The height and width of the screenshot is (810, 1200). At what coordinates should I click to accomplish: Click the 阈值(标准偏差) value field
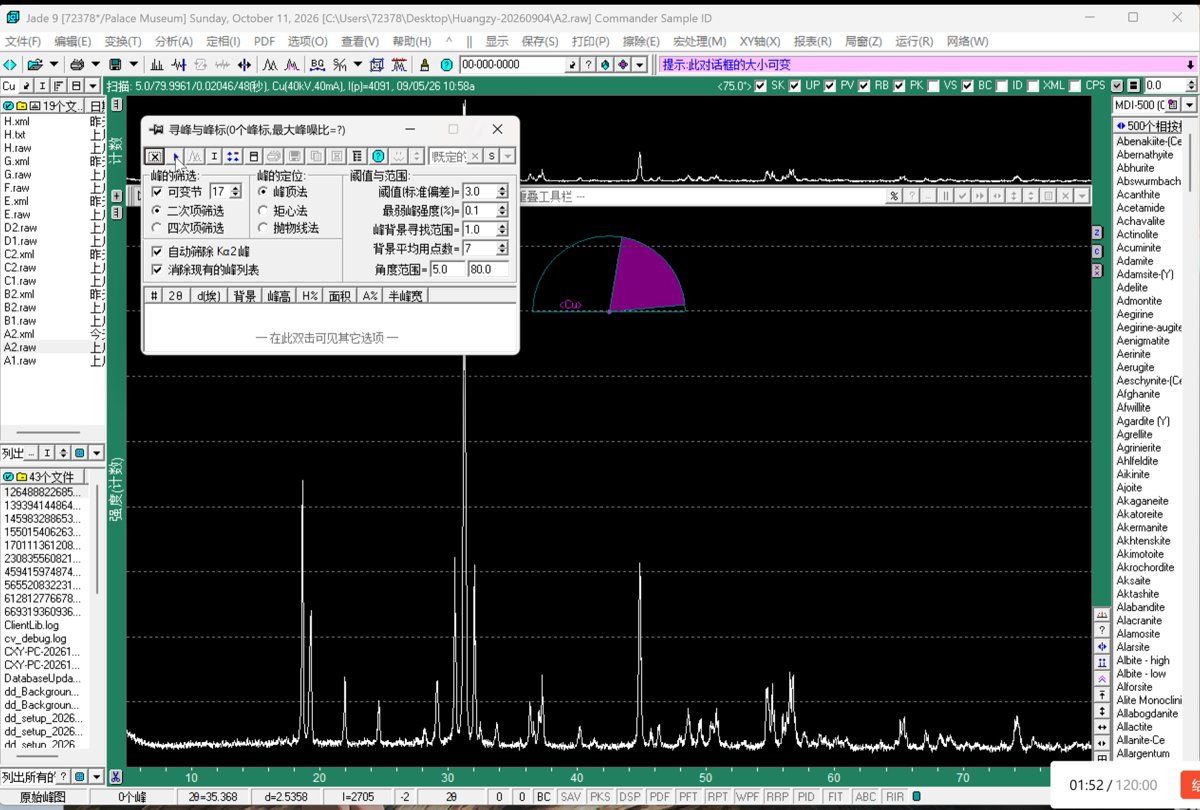point(478,191)
